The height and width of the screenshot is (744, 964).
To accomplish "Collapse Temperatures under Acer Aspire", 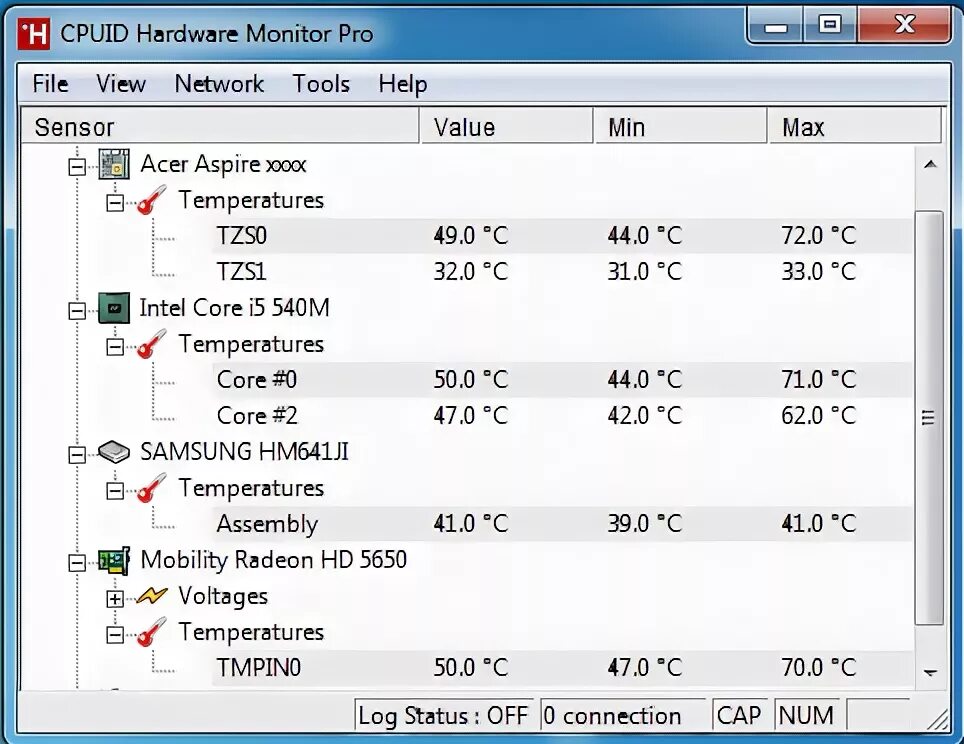I will point(115,203).
